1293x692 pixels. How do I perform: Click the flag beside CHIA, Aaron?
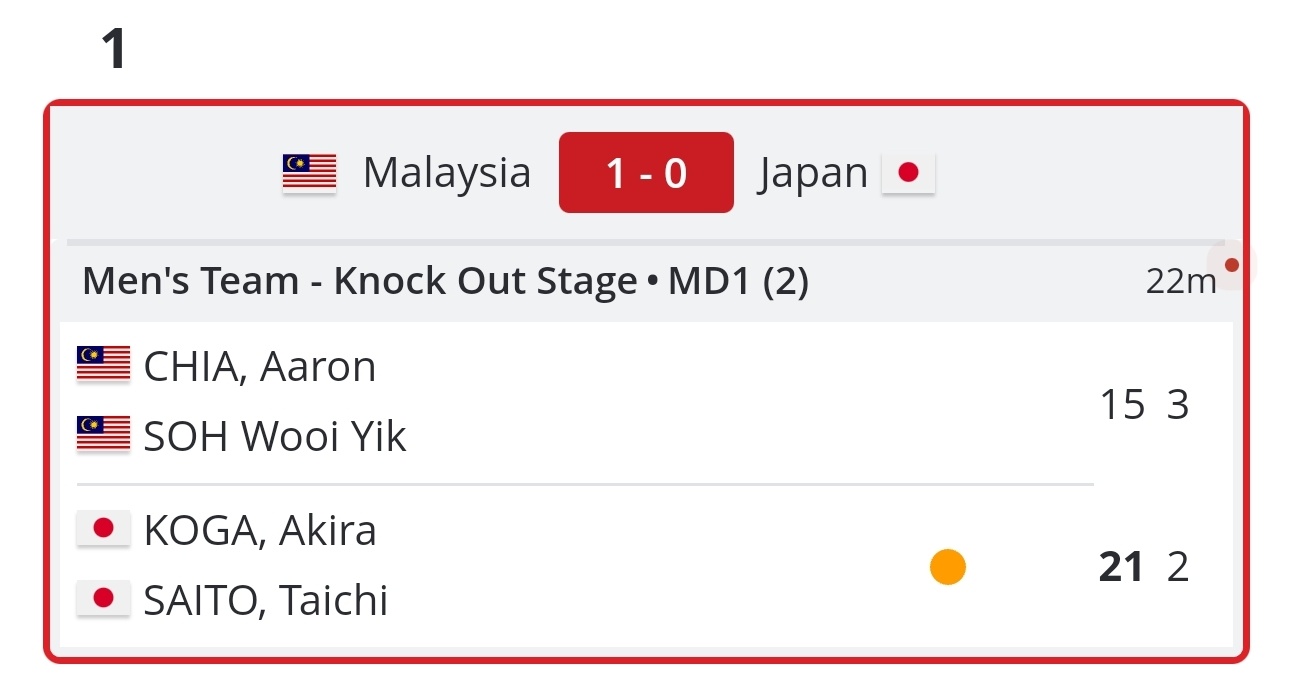pyautogui.click(x=103, y=364)
